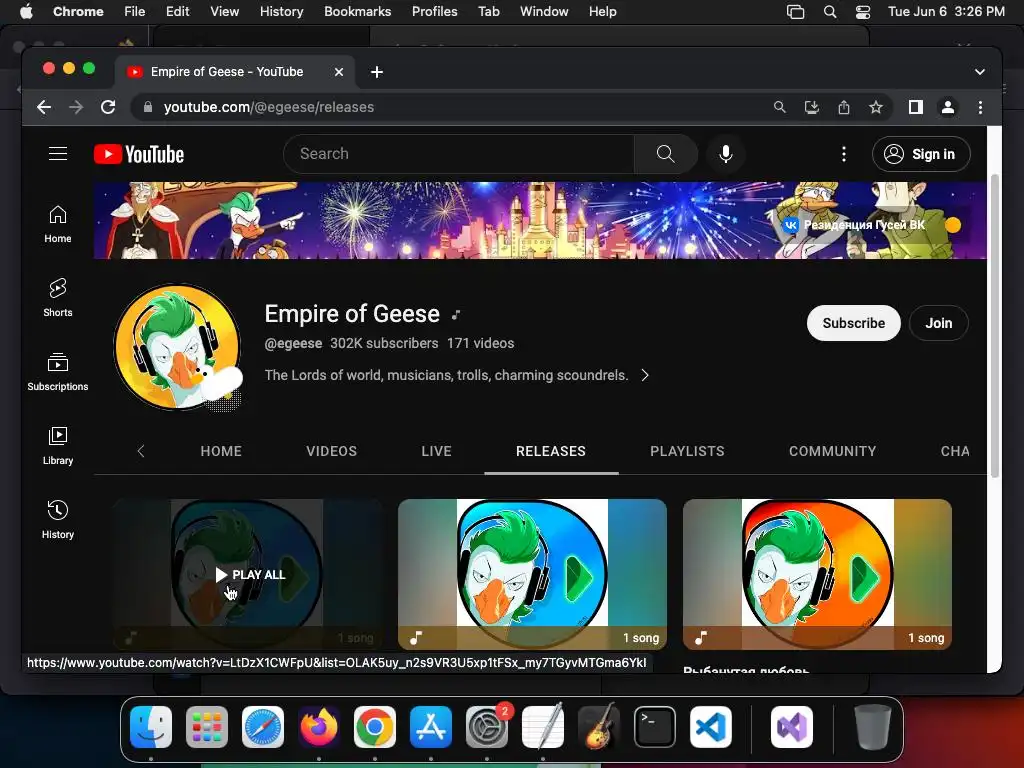
Task: Open the VK link on banner
Action: [x=854, y=225]
